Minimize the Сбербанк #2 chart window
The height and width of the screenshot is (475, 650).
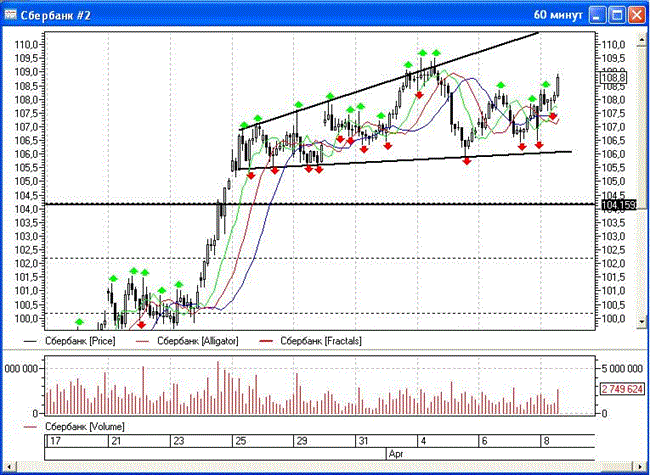(x=597, y=15)
